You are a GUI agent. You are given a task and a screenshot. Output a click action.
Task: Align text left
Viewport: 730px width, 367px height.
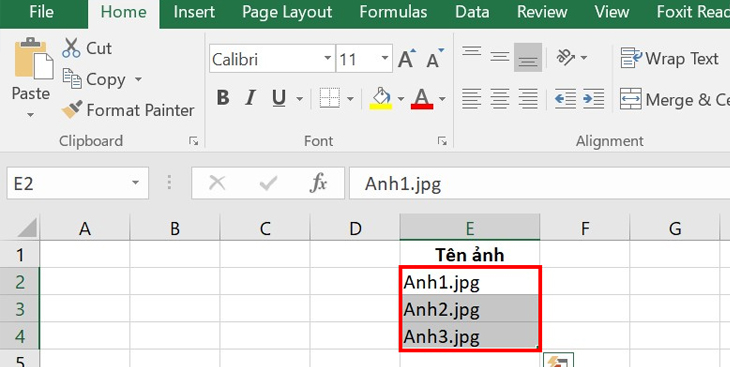coord(472,99)
